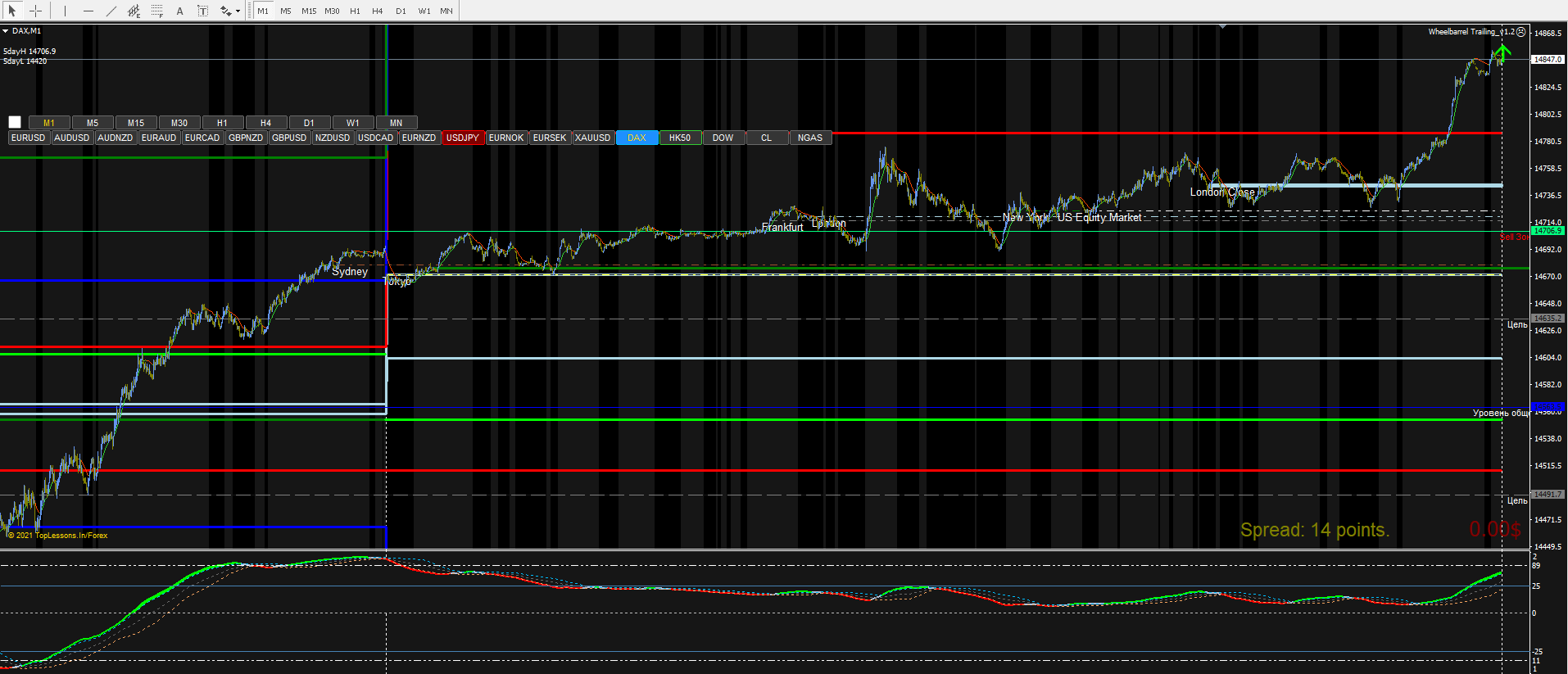Image resolution: width=1568 pixels, height=674 pixels.
Task: Load the EURAUD symbol
Action: [x=159, y=138]
